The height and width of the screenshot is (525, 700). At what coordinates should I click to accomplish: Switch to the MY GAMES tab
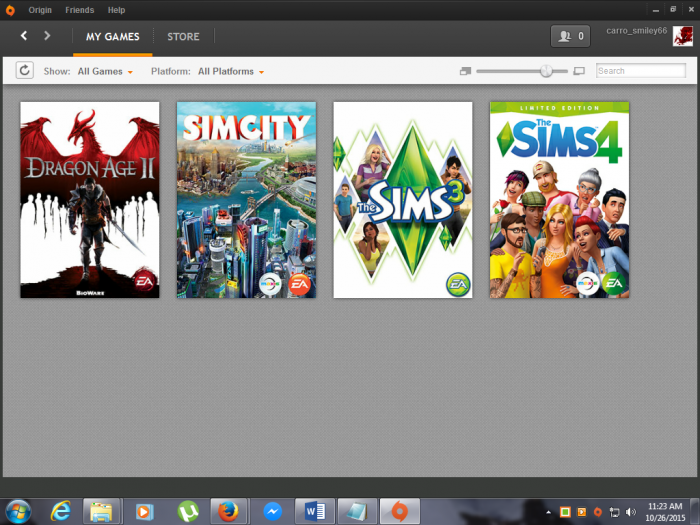point(112,37)
